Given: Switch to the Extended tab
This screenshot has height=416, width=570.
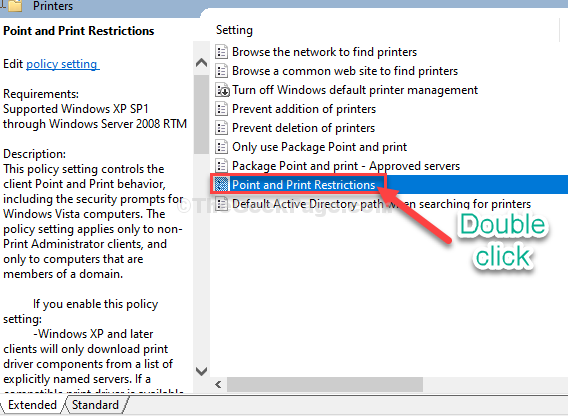Looking at the screenshot, I should pos(32,405).
